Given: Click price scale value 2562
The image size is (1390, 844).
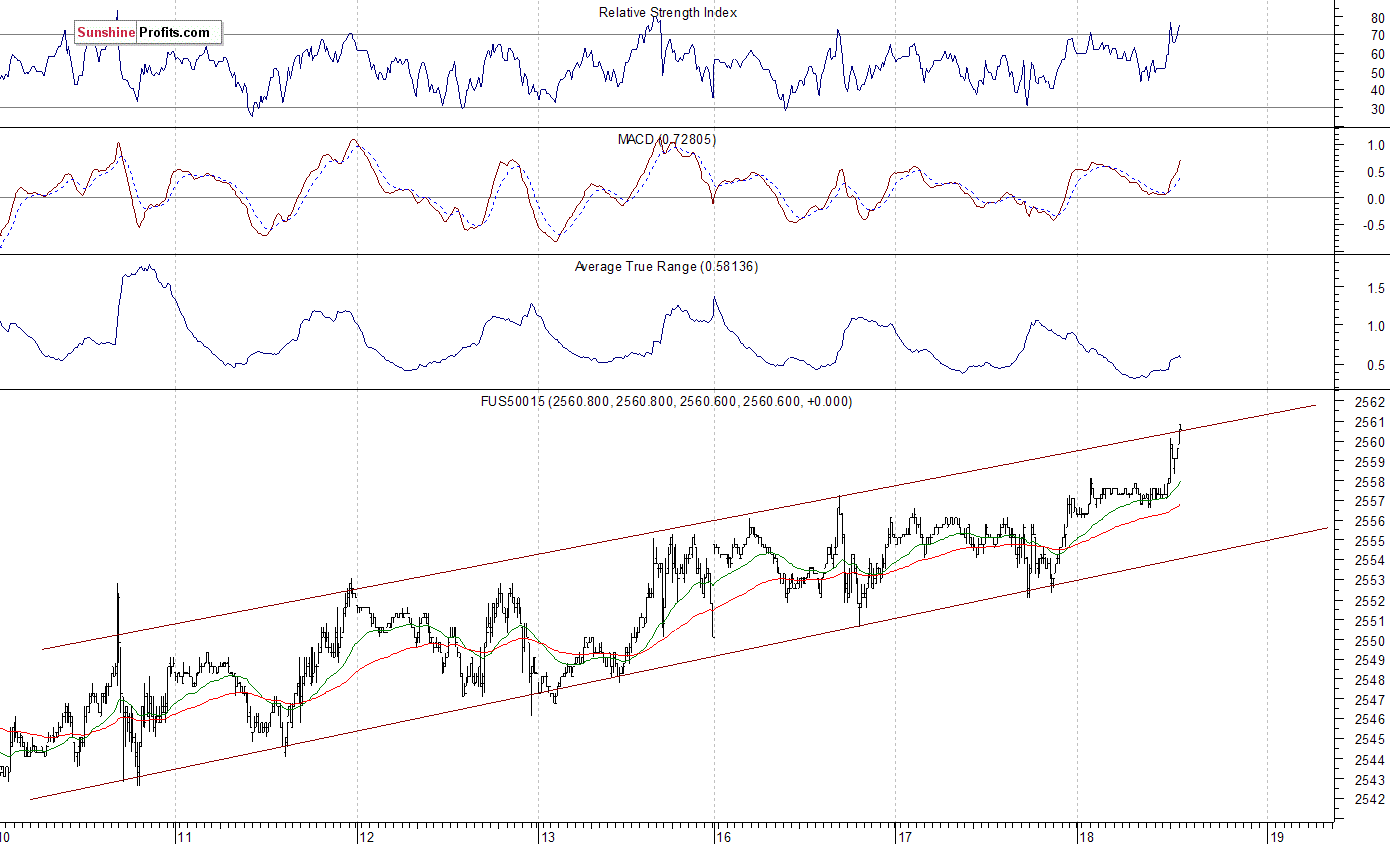Looking at the screenshot, I should pos(1369,402).
